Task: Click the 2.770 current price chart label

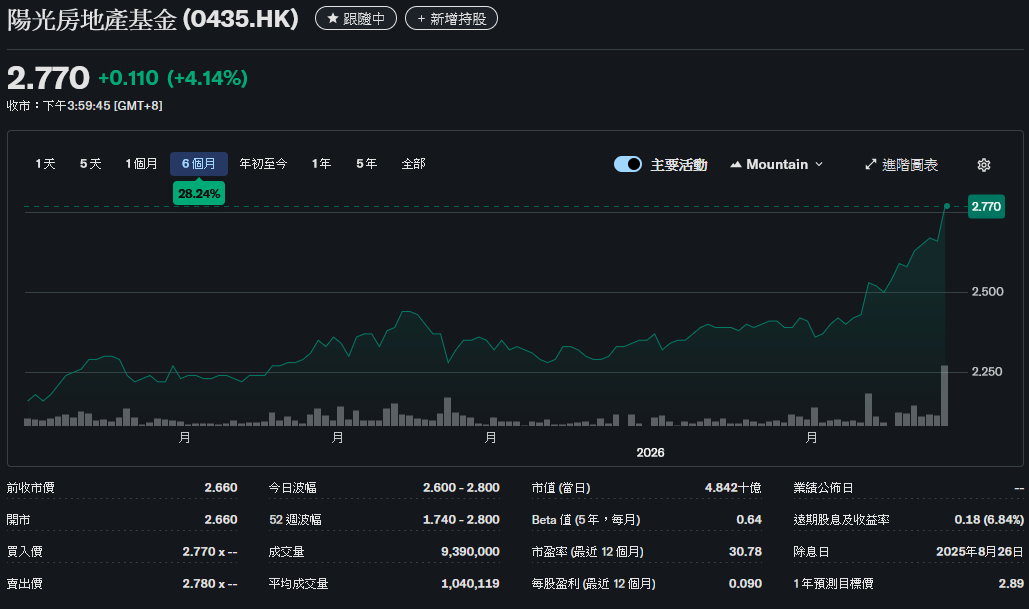Action: coord(986,207)
